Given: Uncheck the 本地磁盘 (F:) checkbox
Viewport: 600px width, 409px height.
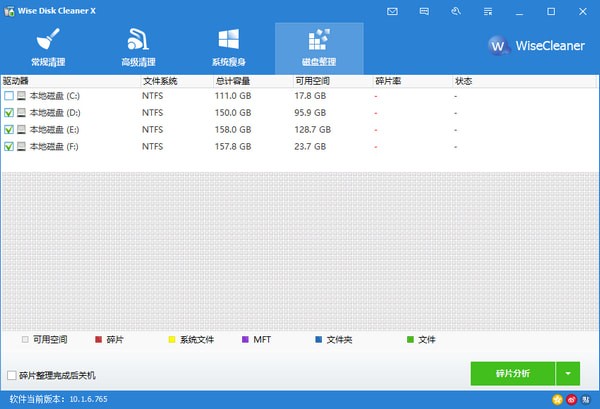Looking at the screenshot, I should tap(9, 146).
